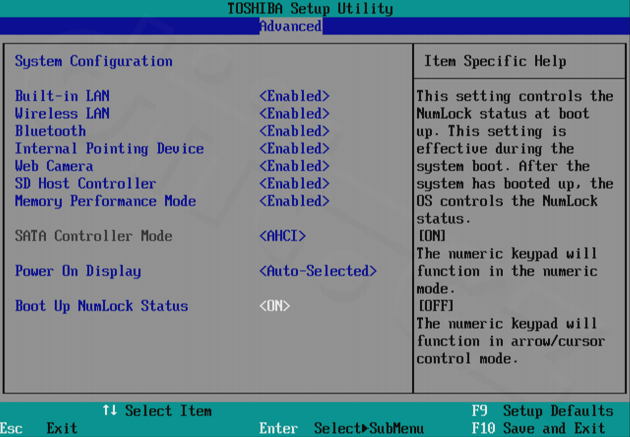This screenshot has width=630, height=437.
Task: Select the SATA Controller Mode label
Action: pyautogui.click(x=94, y=236)
